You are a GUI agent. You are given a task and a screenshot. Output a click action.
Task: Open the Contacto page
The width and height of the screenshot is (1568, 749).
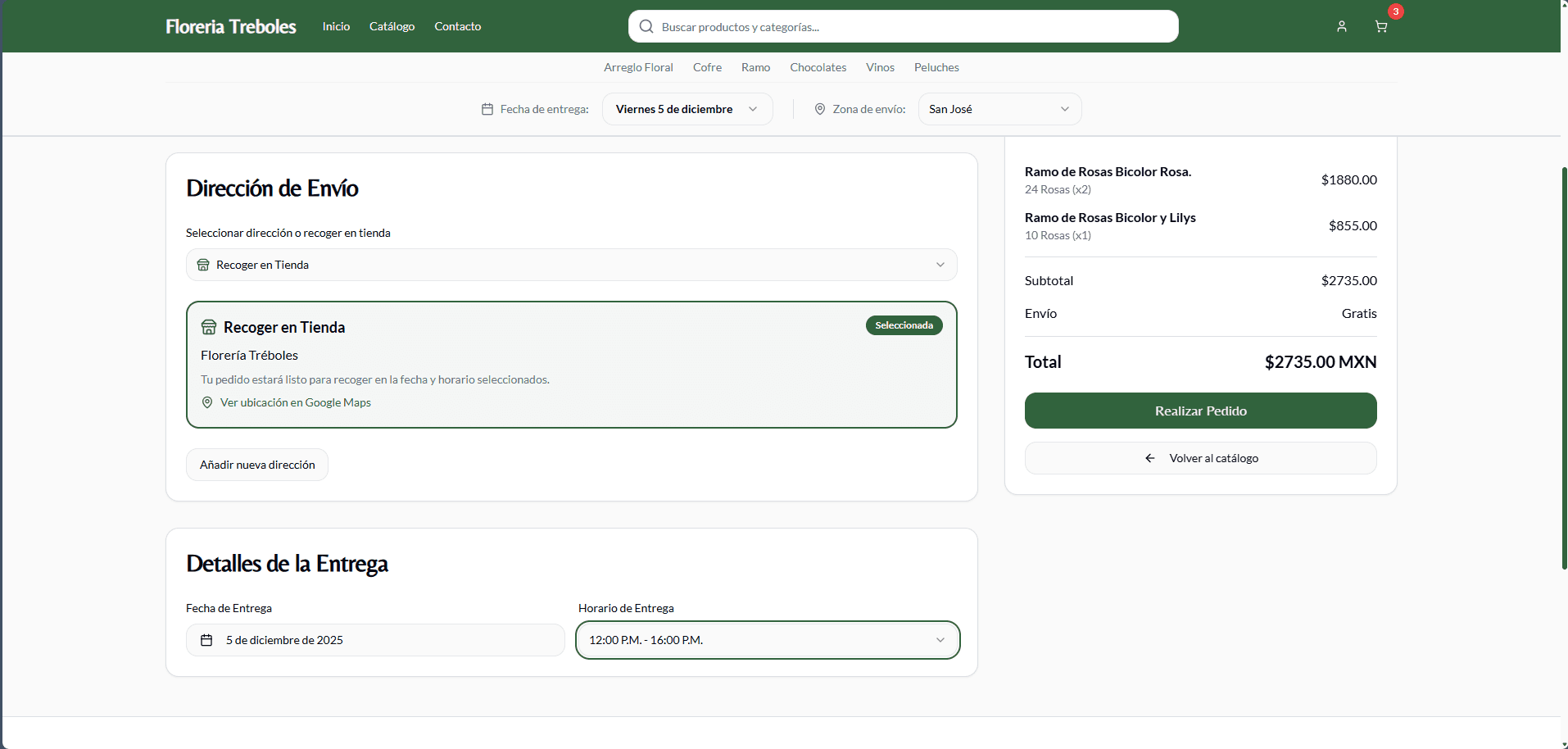(457, 26)
